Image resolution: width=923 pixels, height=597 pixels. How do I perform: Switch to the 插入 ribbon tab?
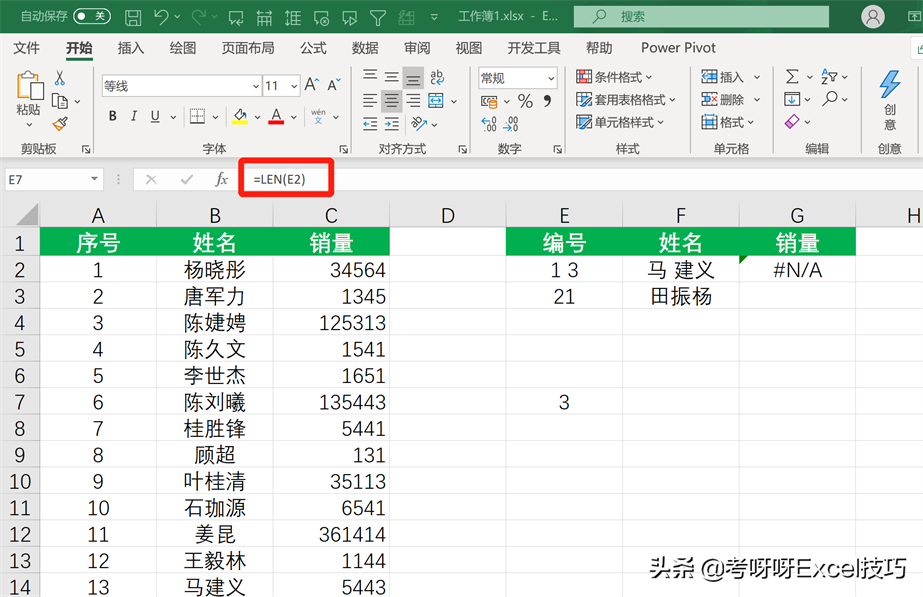point(131,48)
